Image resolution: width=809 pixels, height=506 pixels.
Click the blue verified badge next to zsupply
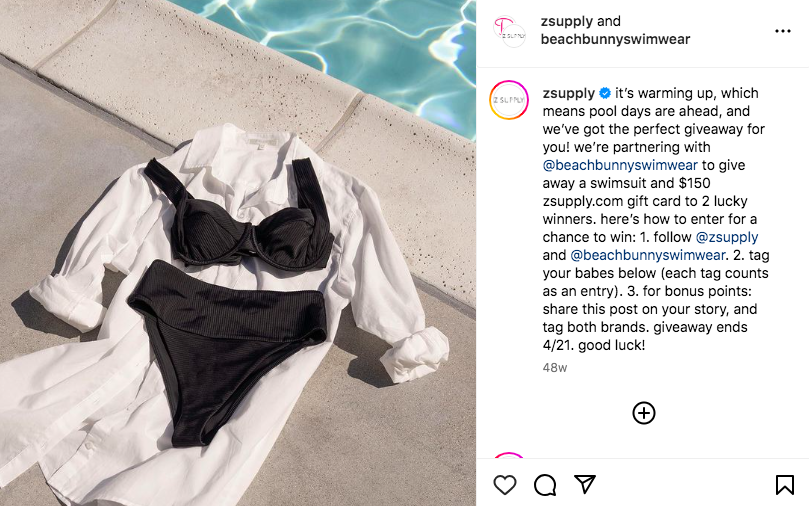click(605, 93)
